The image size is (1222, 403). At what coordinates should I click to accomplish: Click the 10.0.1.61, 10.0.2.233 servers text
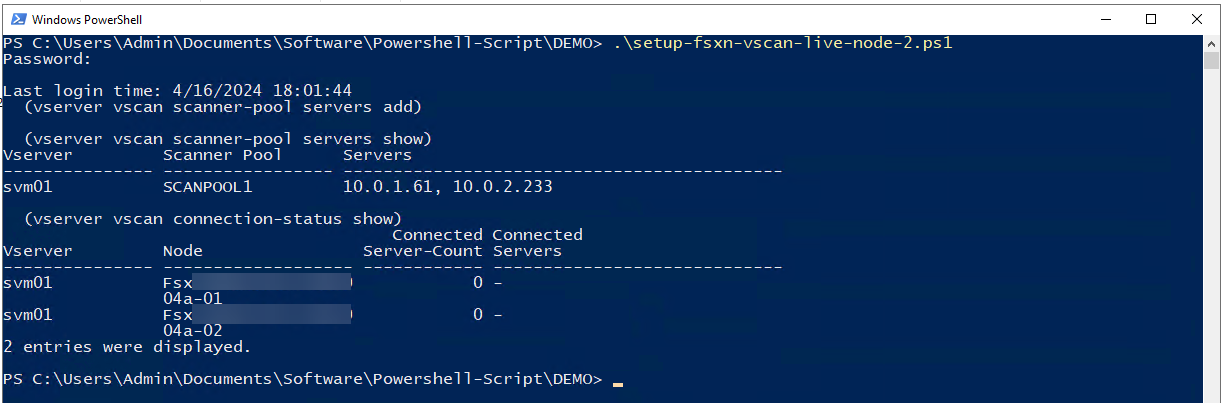coord(447,187)
